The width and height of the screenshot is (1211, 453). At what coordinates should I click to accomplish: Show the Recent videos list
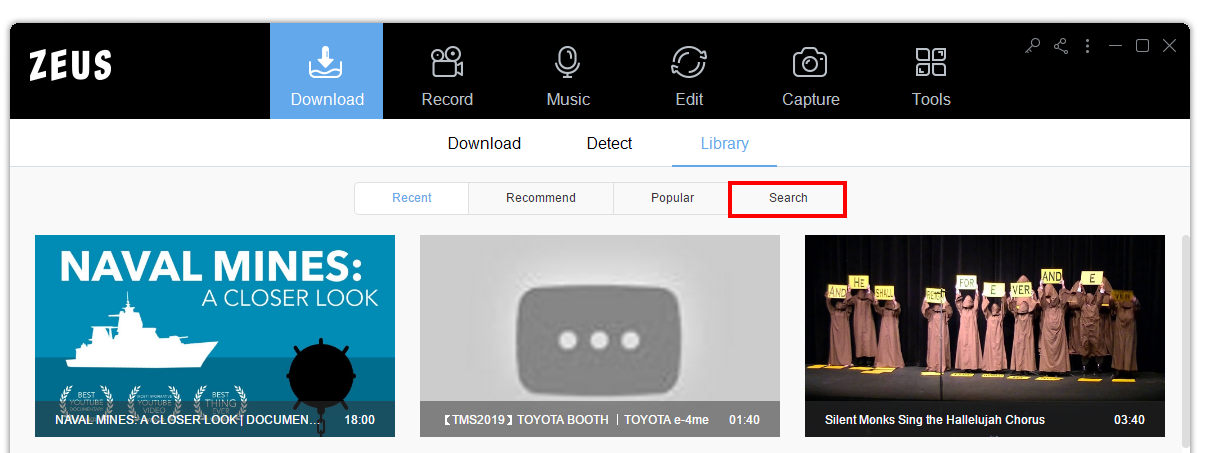pyautogui.click(x=412, y=198)
